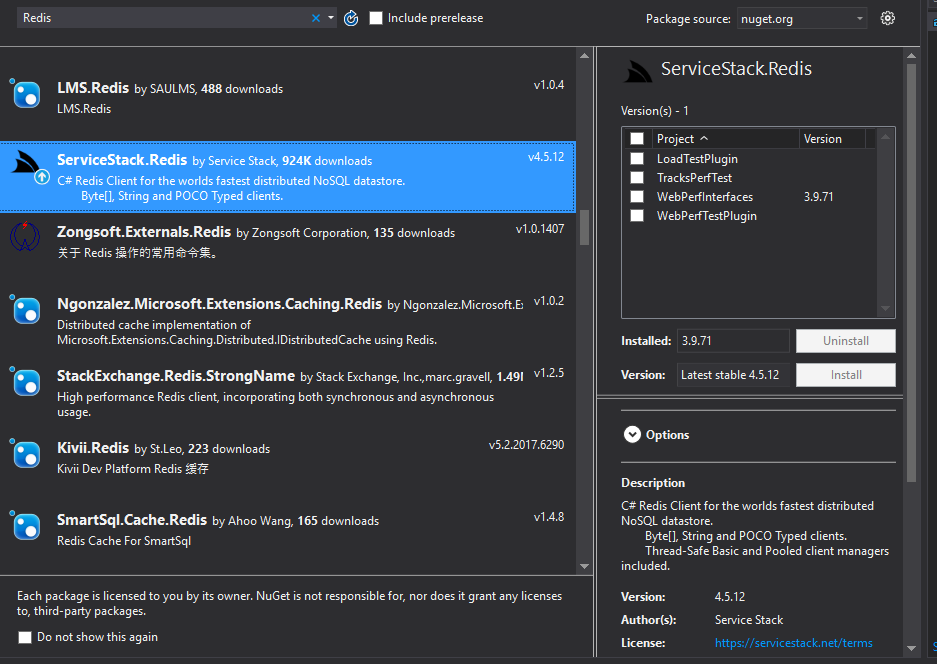Click version v5.2.2017.6290 of Kivii.Redis

point(526,445)
